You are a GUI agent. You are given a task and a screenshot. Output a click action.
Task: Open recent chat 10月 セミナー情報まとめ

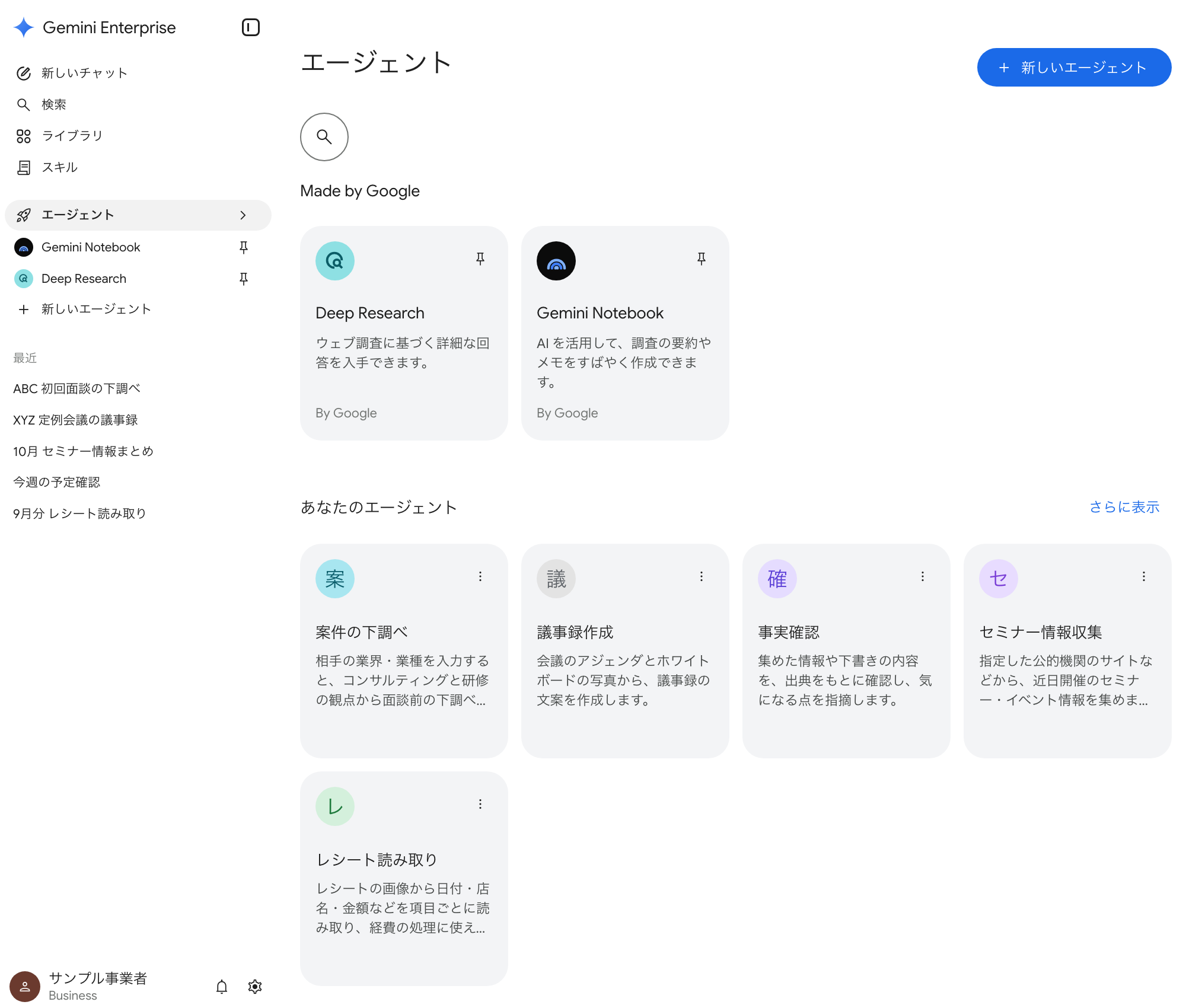point(83,451)
